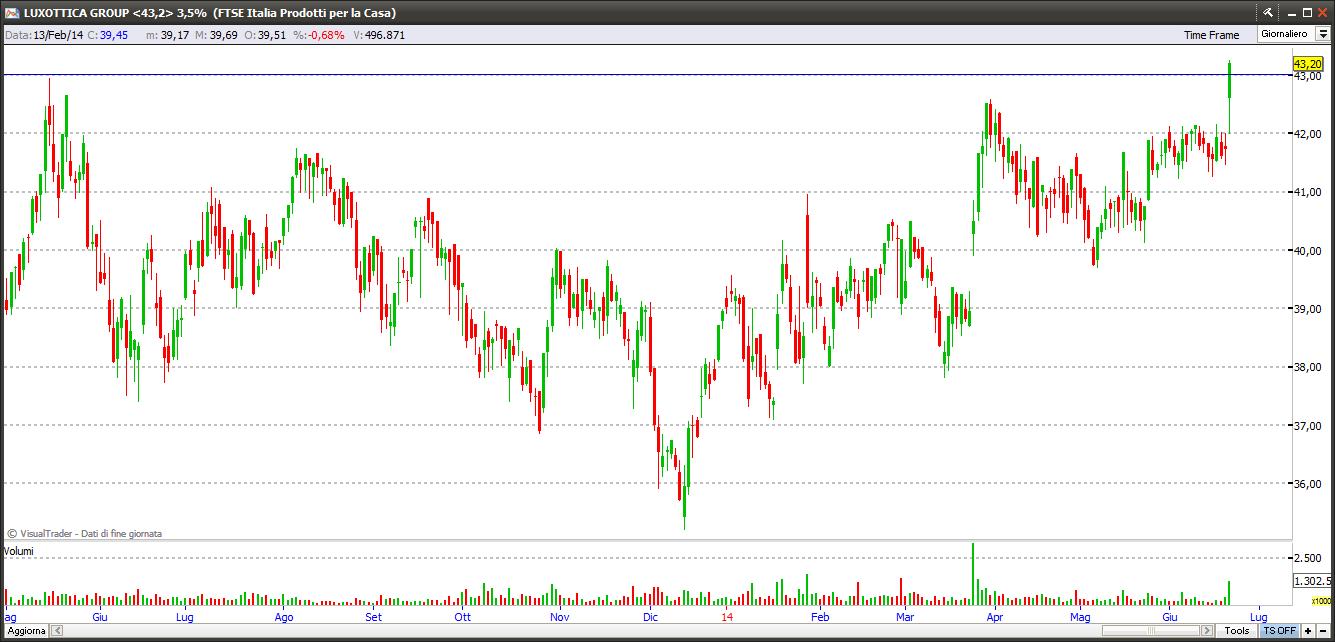Click the VisualTrader app icon in title bar
This screenshot has height=642, width=1335.
tap(11, 12)
